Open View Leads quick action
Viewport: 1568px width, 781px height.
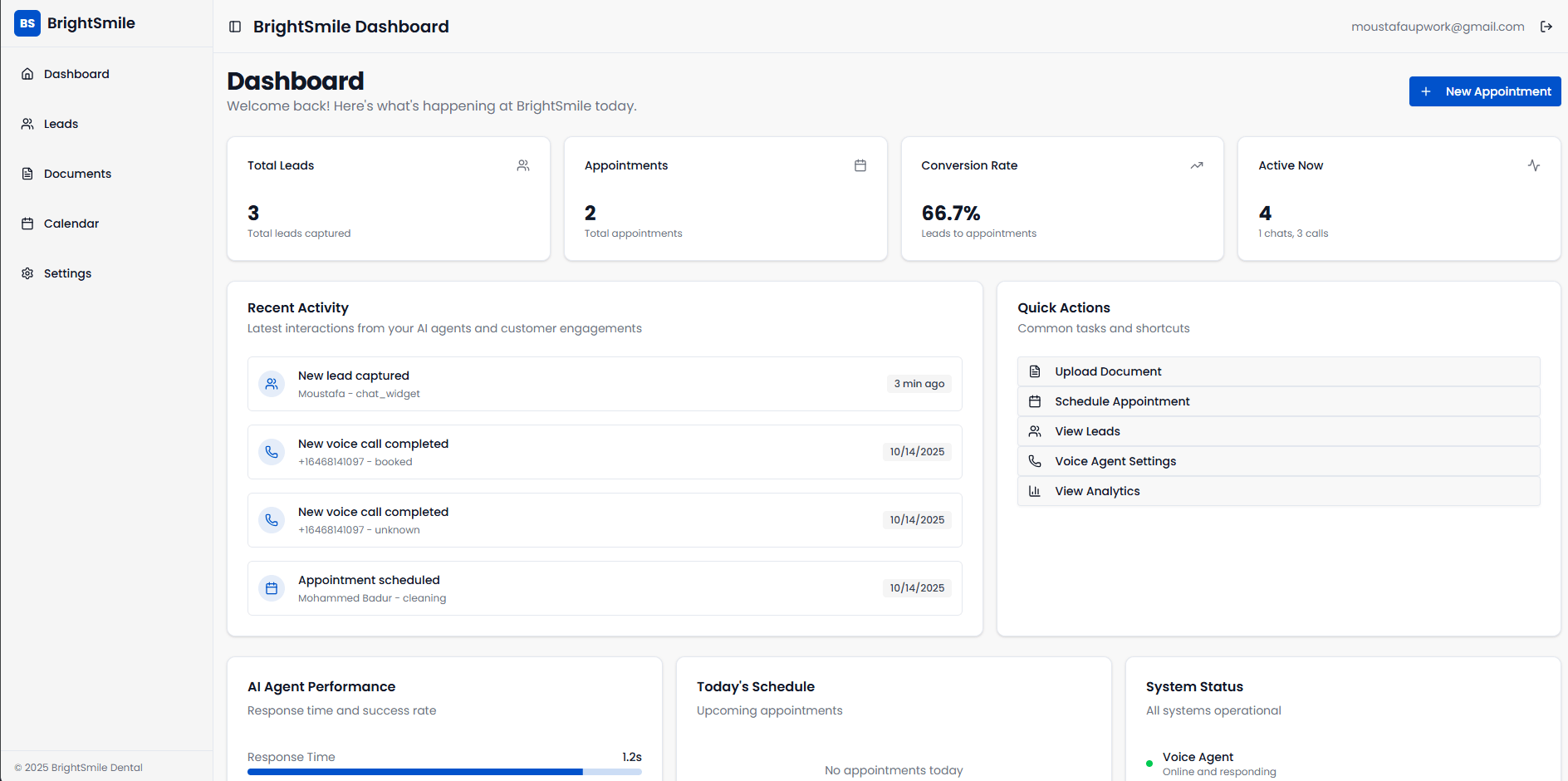(x=1086, y=431)
